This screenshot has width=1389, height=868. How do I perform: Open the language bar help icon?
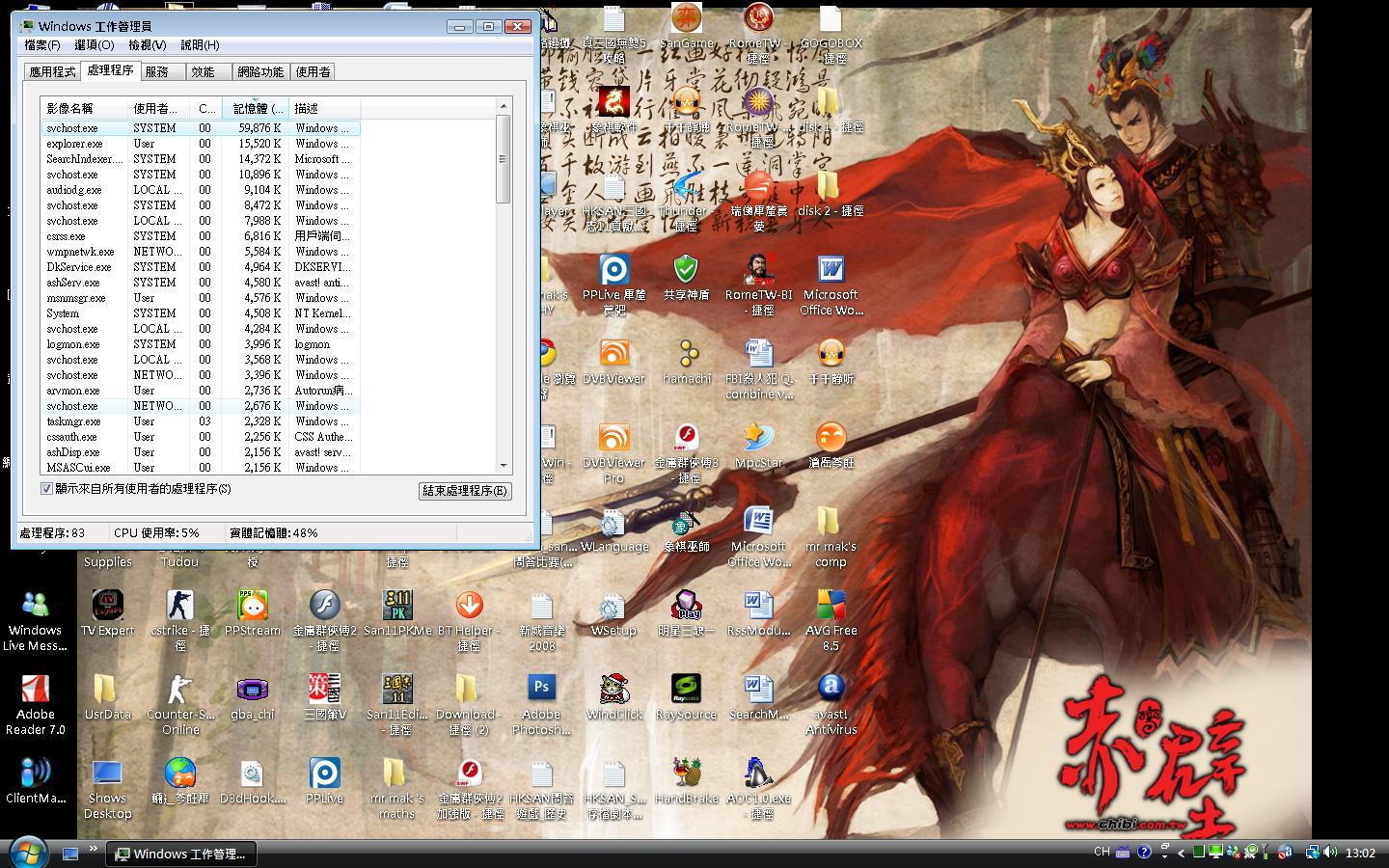coord(1144,853)
